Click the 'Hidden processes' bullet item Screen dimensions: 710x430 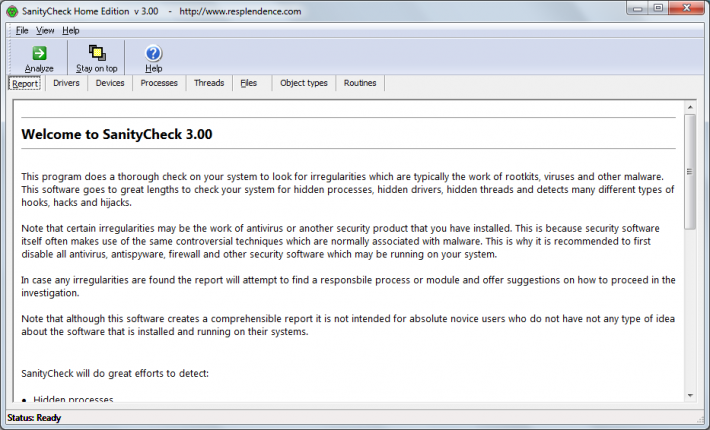[x=73, y=399]
